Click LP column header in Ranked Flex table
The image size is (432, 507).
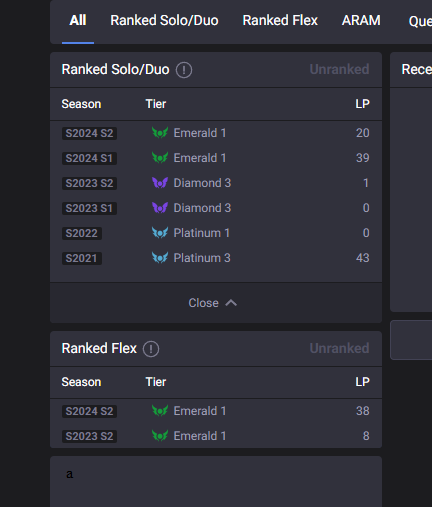(362, 382)
